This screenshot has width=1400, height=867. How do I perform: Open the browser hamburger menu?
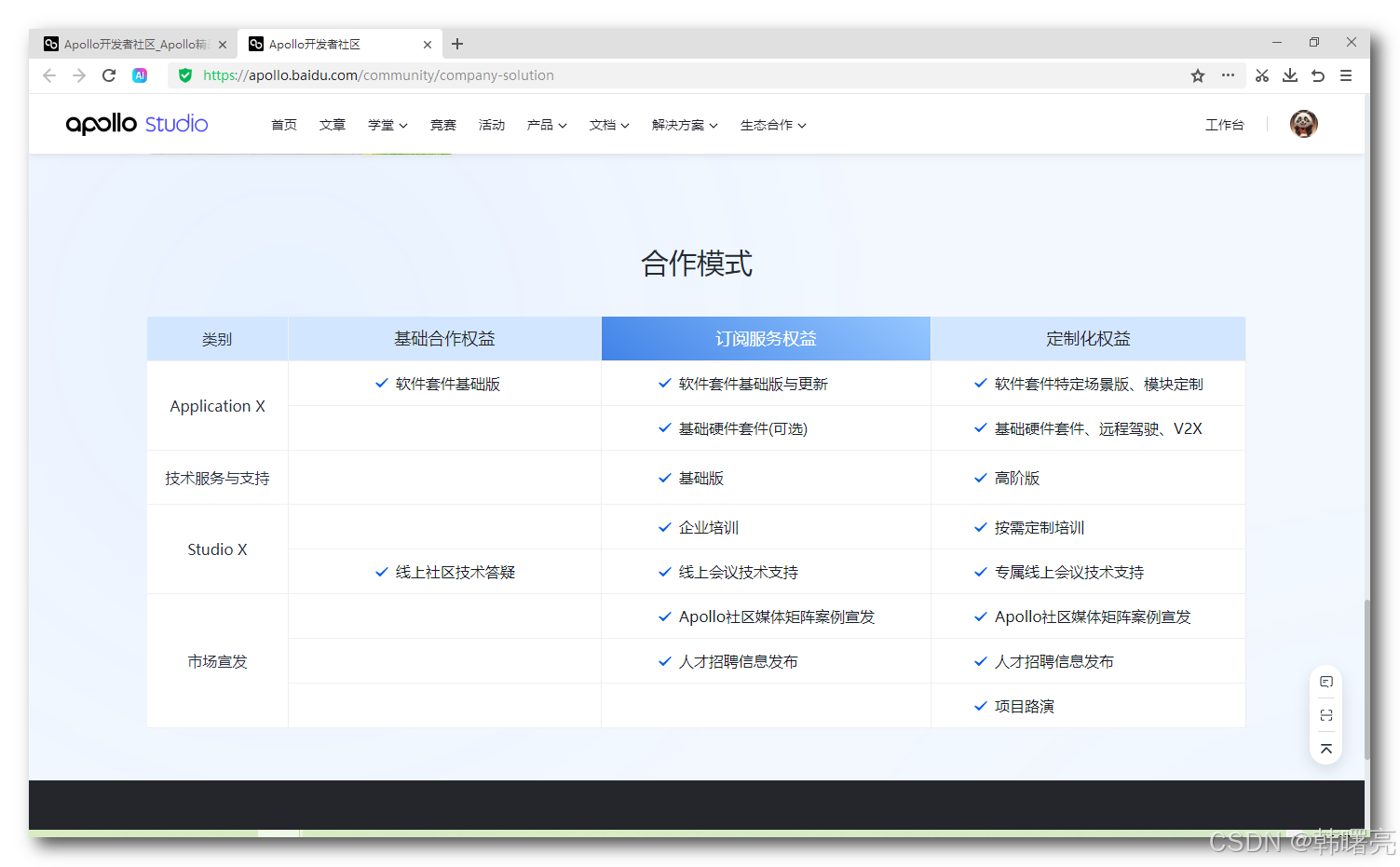(x=1346, y=75)
